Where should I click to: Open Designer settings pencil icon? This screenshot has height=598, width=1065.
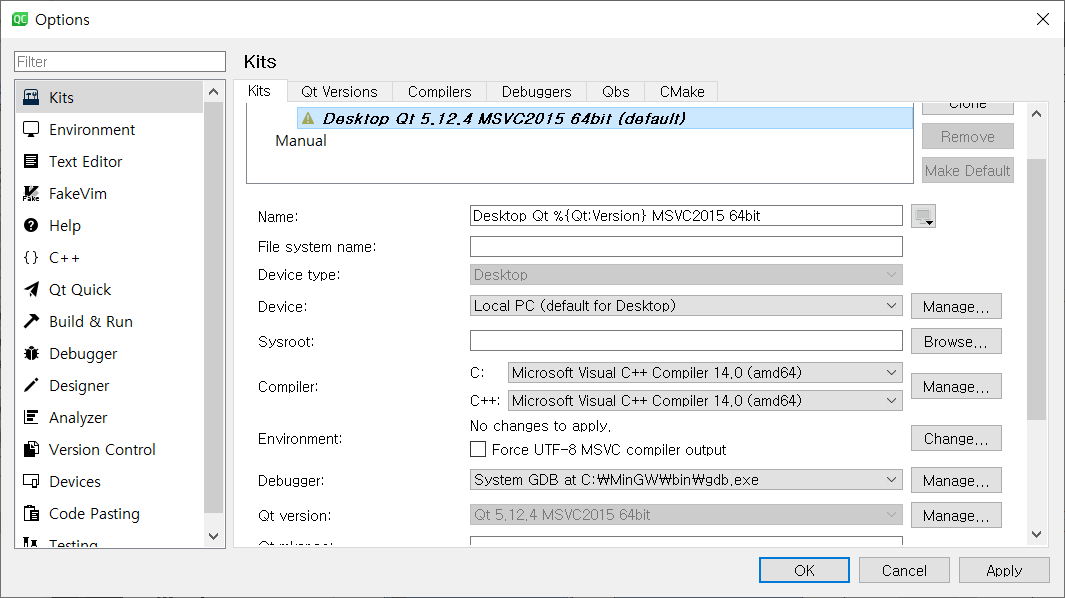pyautogui.click(x=31, y=385)
